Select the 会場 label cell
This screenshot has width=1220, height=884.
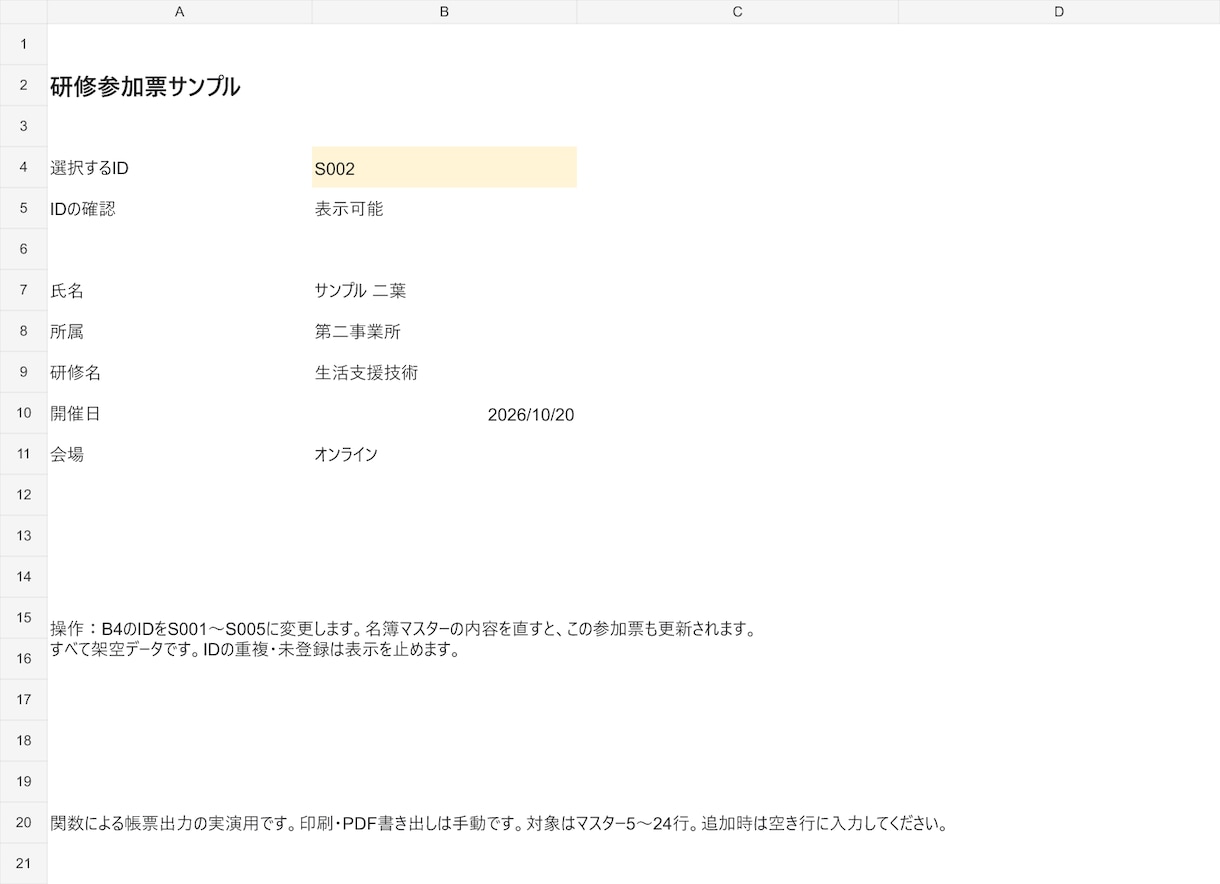tap(179, 454)
